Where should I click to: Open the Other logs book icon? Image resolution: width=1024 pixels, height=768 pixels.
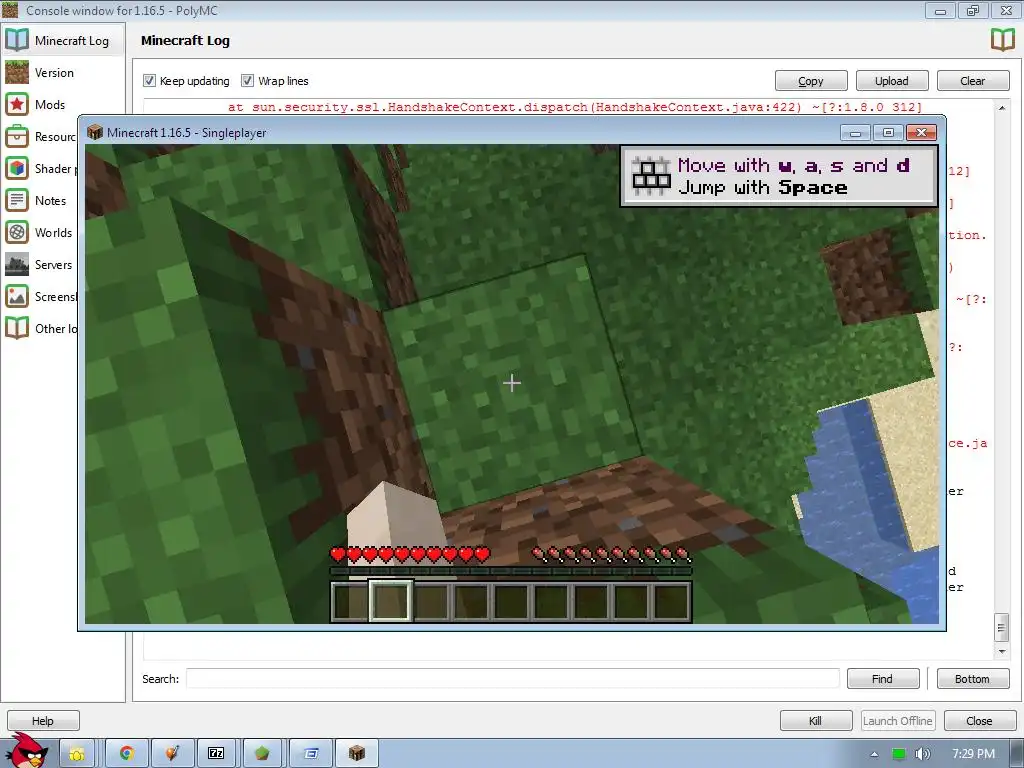[x=17, y=328]
